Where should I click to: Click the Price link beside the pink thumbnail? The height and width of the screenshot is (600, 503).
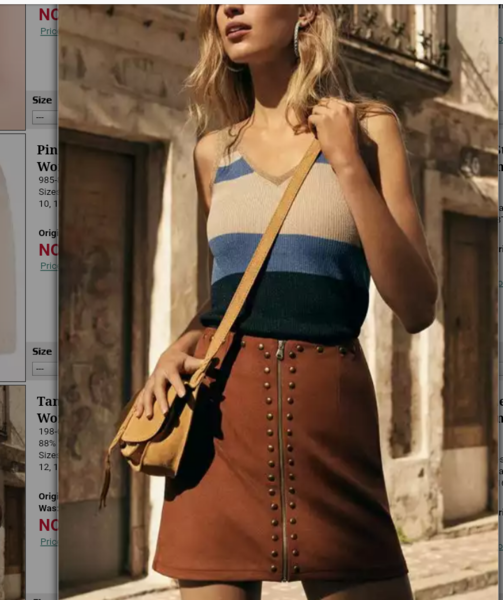49,31
